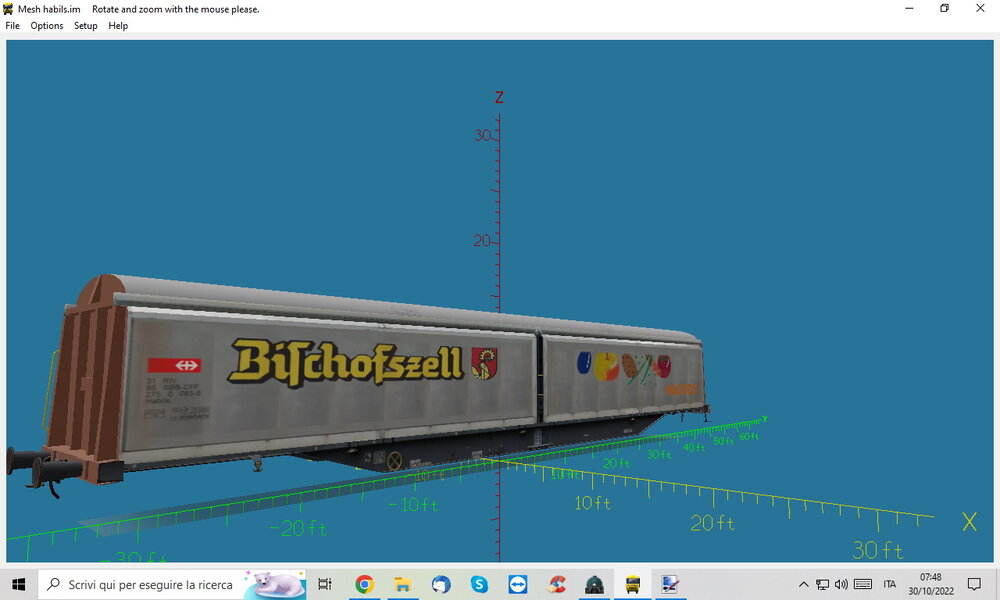
Task: Show hidden system tray icons
Action: [x=804, y=584]
